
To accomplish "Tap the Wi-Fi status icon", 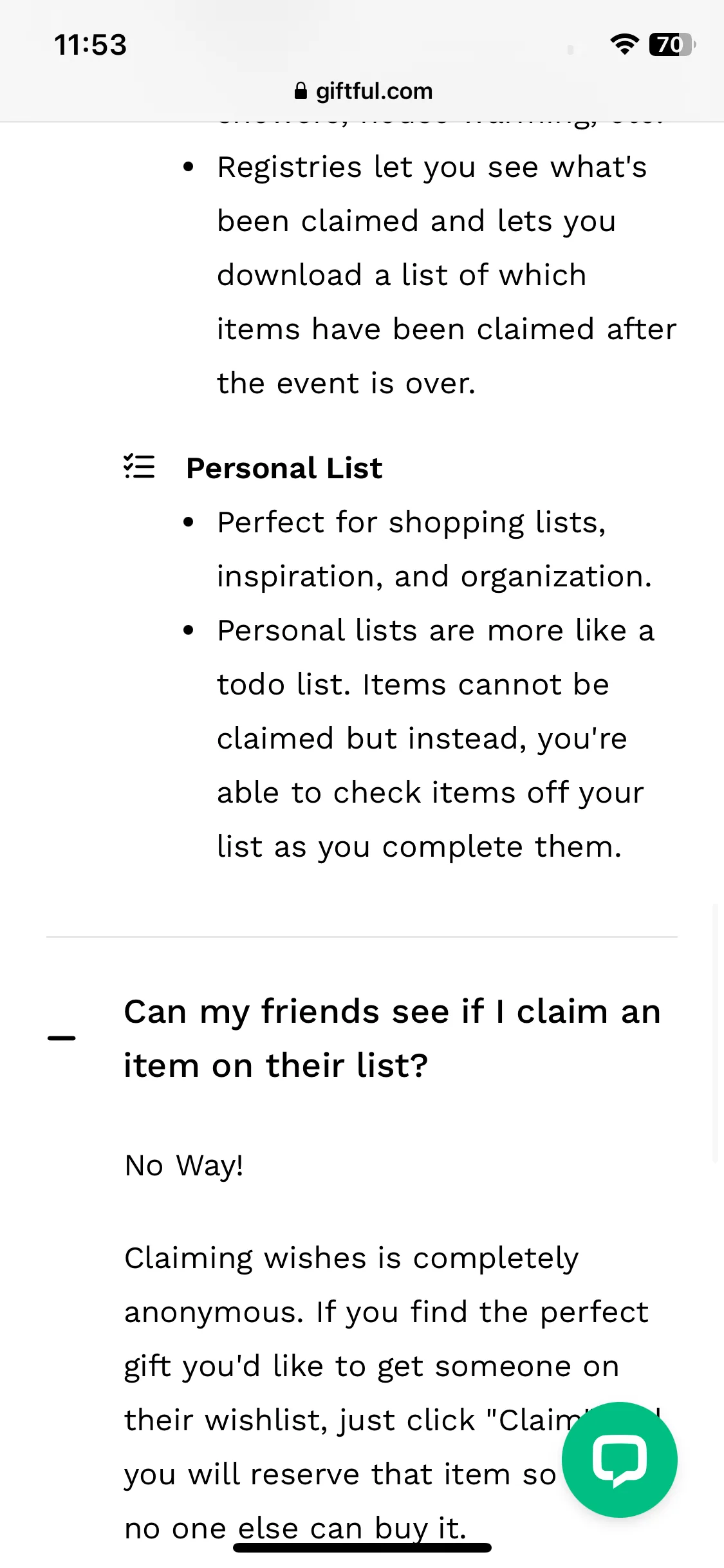I will pyautogui.click(x=624, y=44).
